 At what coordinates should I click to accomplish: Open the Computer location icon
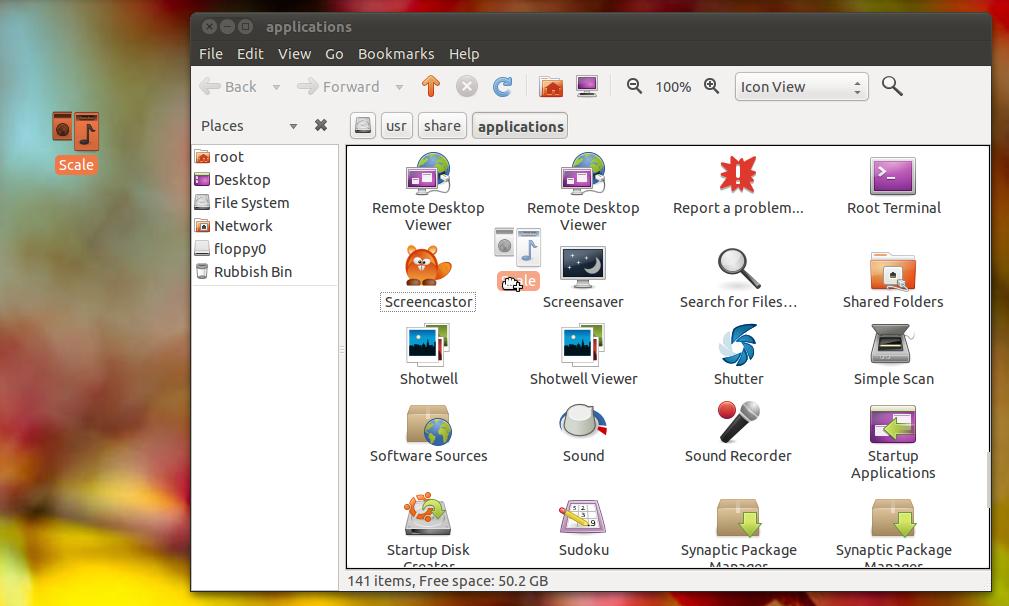pyautogui.click(x=587, y=86)
